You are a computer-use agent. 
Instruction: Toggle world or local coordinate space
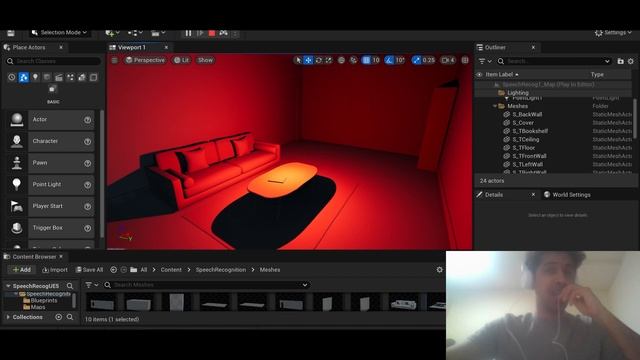[x=341, y=60]
